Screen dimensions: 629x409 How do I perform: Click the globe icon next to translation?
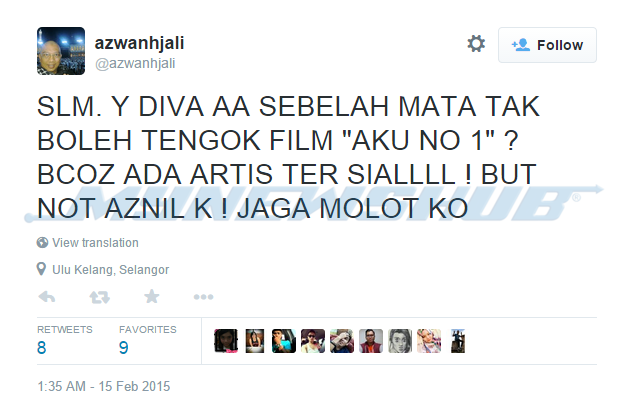point(42,243)
